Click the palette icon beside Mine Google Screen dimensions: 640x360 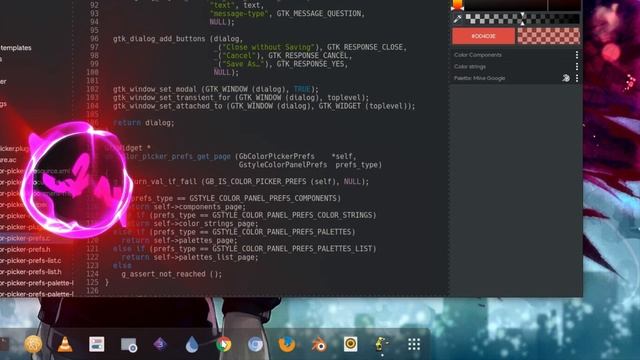(x=566, y=78)
